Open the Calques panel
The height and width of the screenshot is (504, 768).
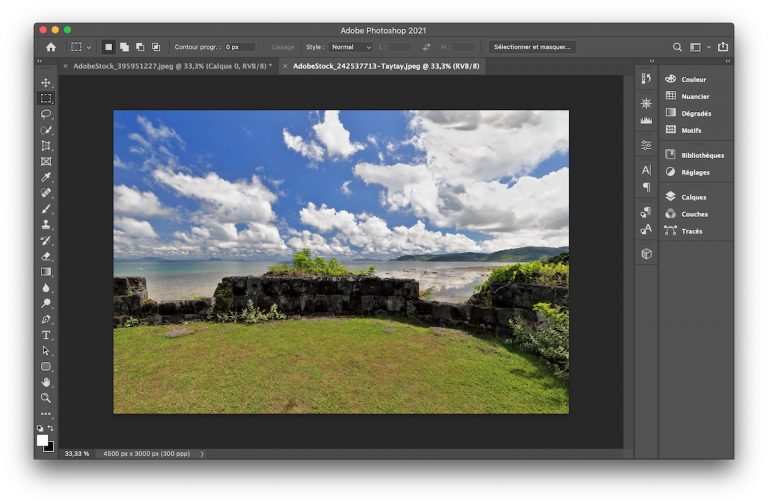pyautogui.click(x=696, y=197)
